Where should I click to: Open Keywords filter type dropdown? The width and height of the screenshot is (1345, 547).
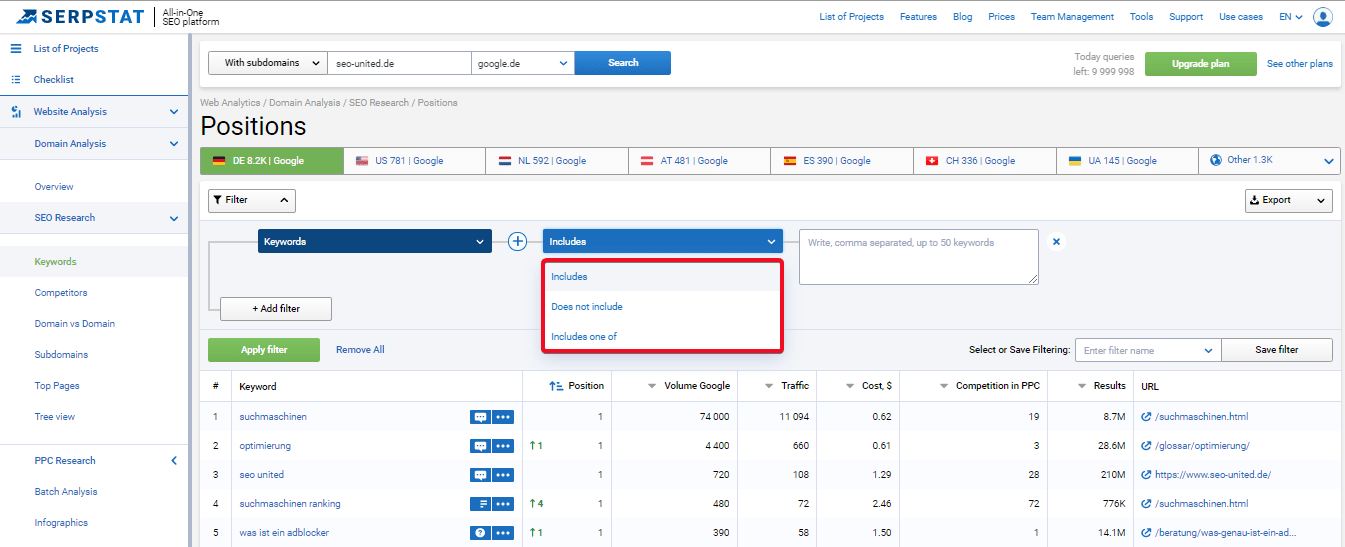tap(375, 241)
